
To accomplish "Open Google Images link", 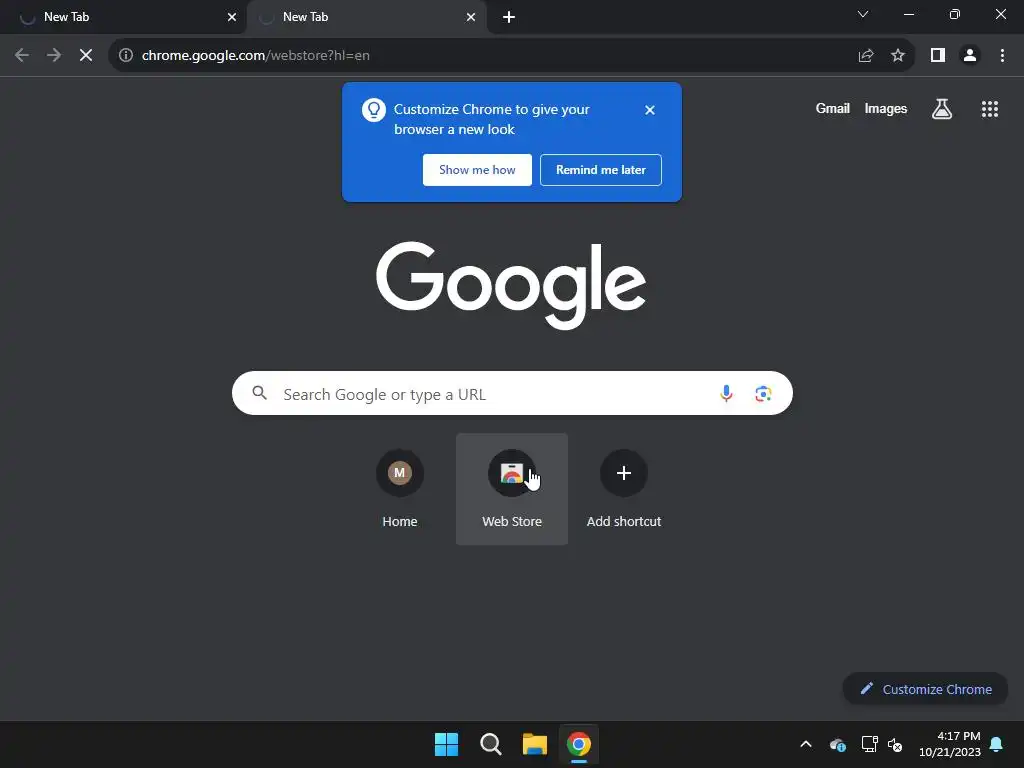I will click(x=886, y=108).
